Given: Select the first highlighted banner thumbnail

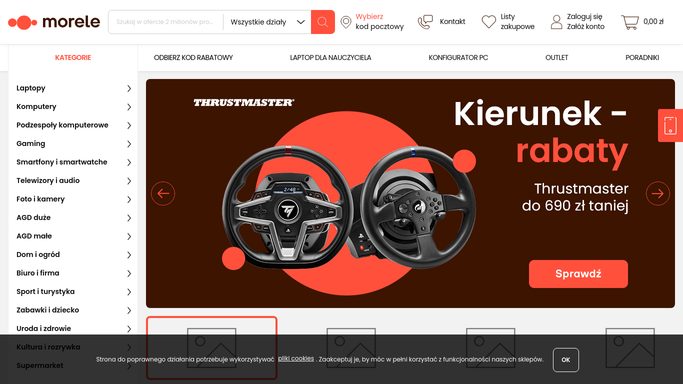Looking at the screenshot, I should click(x=212, y=347).
